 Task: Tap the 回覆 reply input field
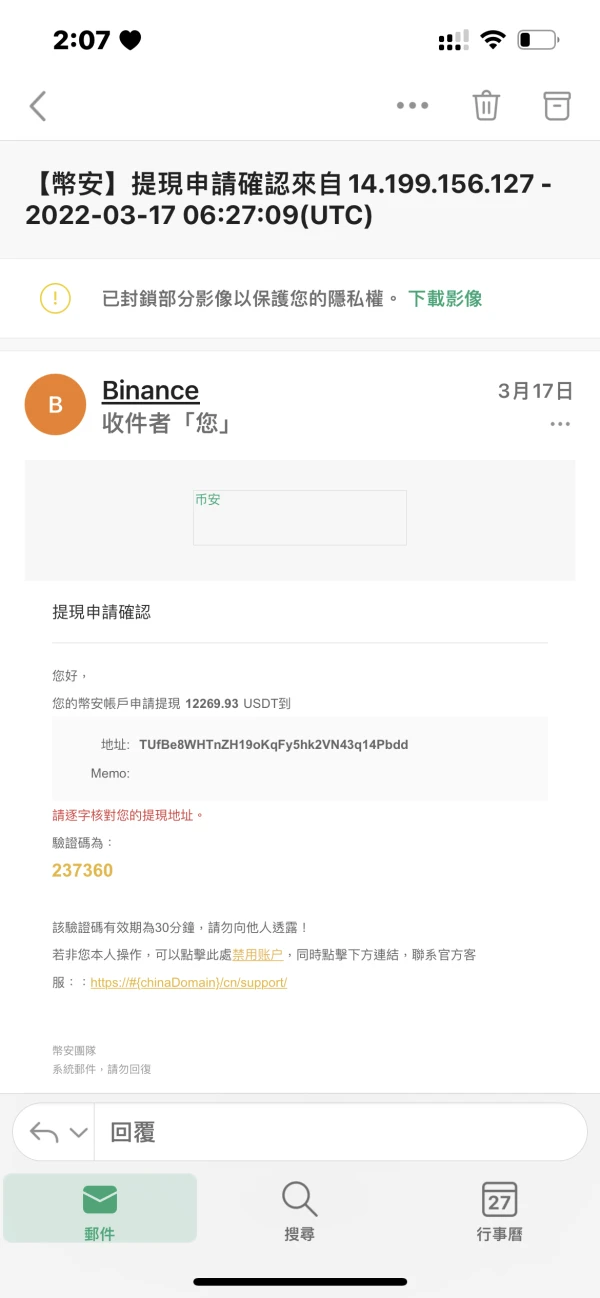(x=340, y=1132)
